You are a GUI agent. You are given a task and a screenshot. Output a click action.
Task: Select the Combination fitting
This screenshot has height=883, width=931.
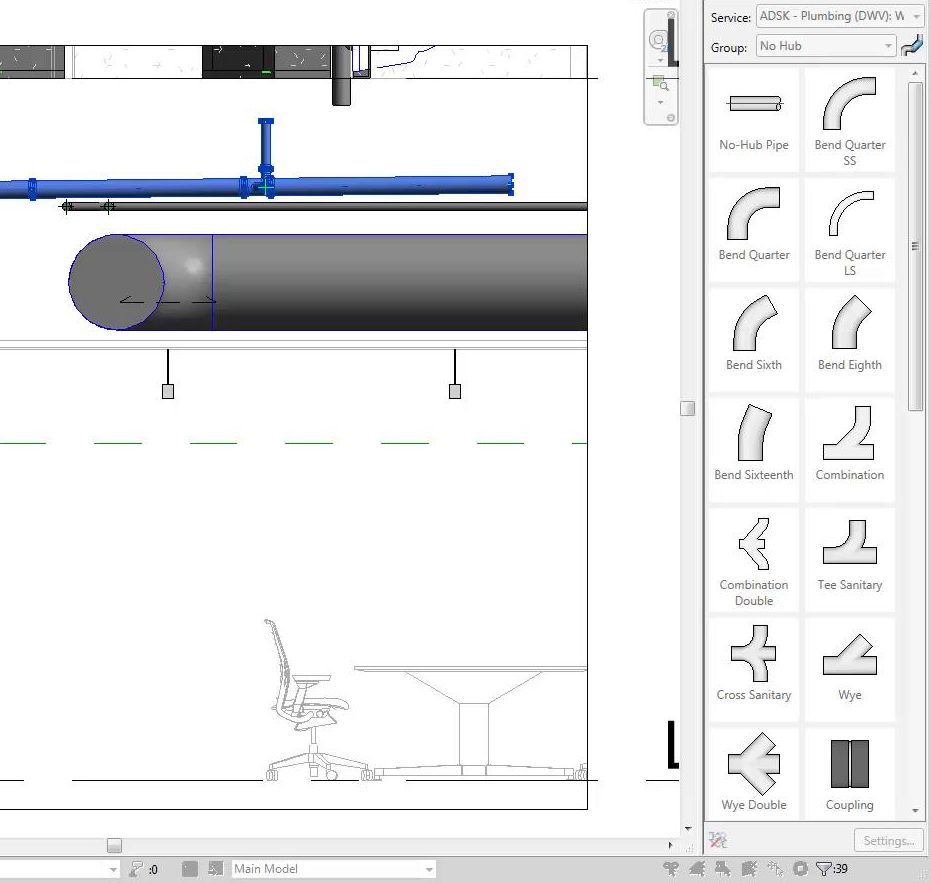point(849,448)
